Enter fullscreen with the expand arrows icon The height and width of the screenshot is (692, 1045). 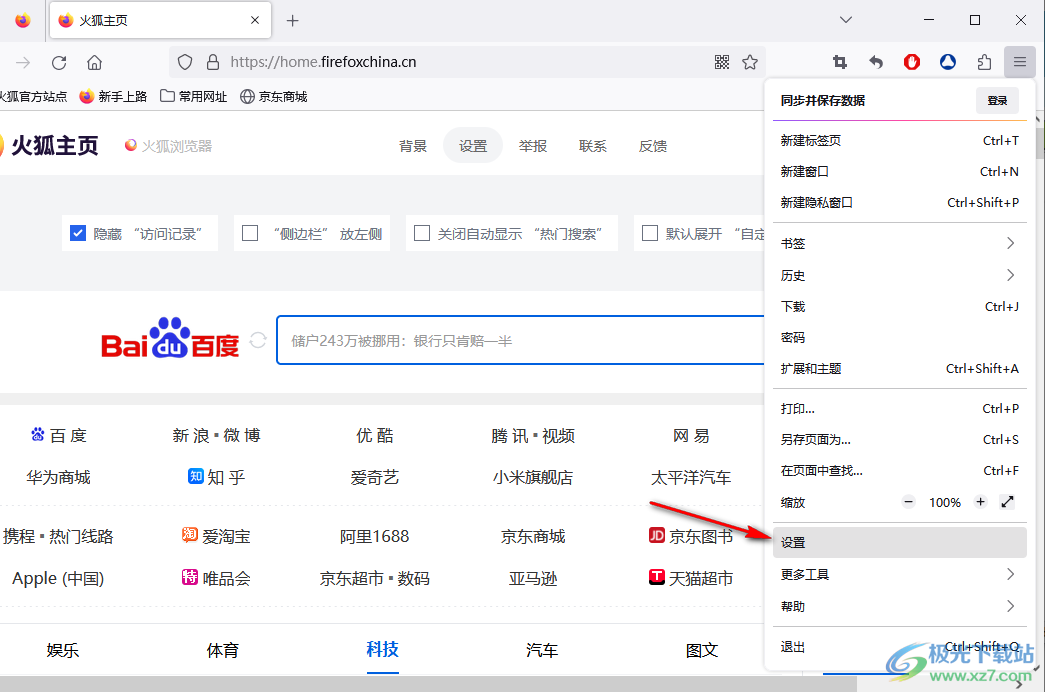click(x=1008, y=502)
